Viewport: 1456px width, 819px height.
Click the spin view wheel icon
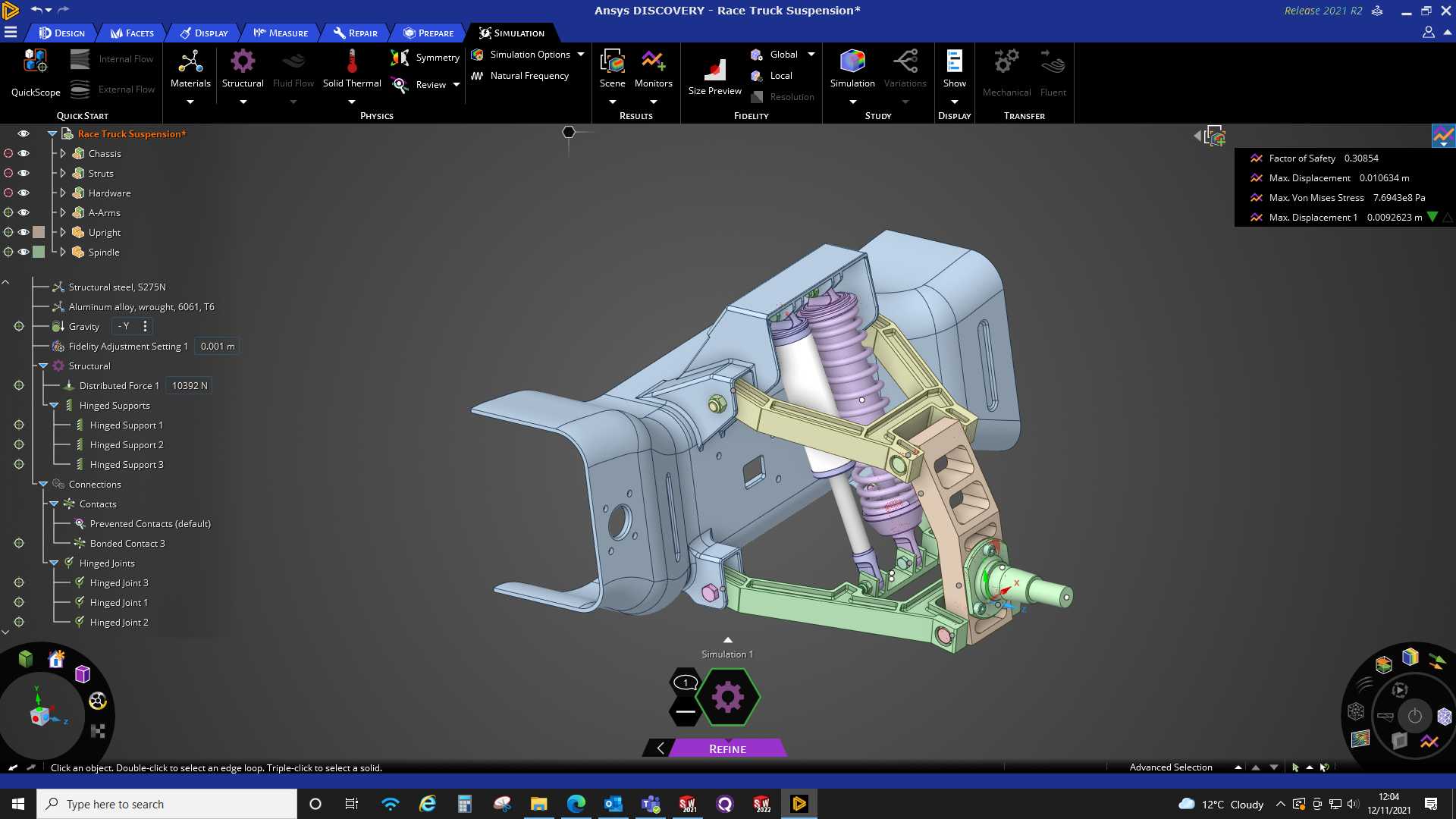pyautogui.click(x=98, y=701)
